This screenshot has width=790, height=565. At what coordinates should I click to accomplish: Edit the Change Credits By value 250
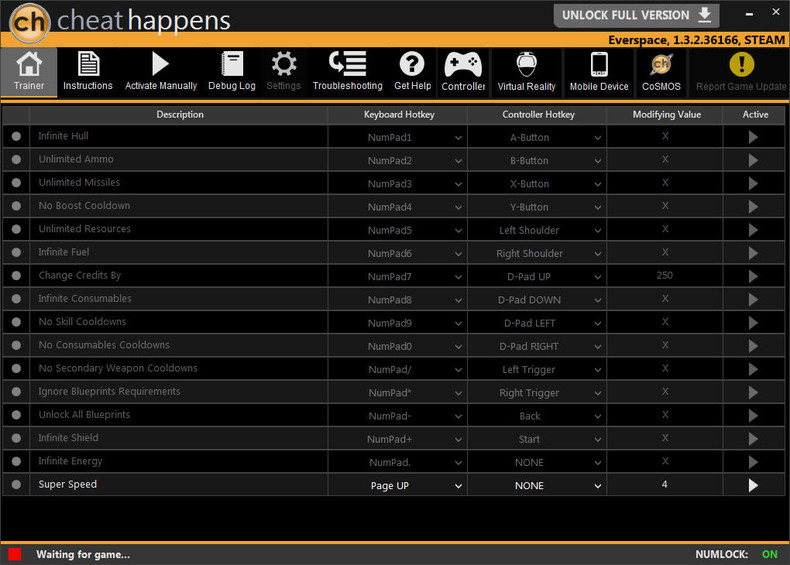point(665,275)
